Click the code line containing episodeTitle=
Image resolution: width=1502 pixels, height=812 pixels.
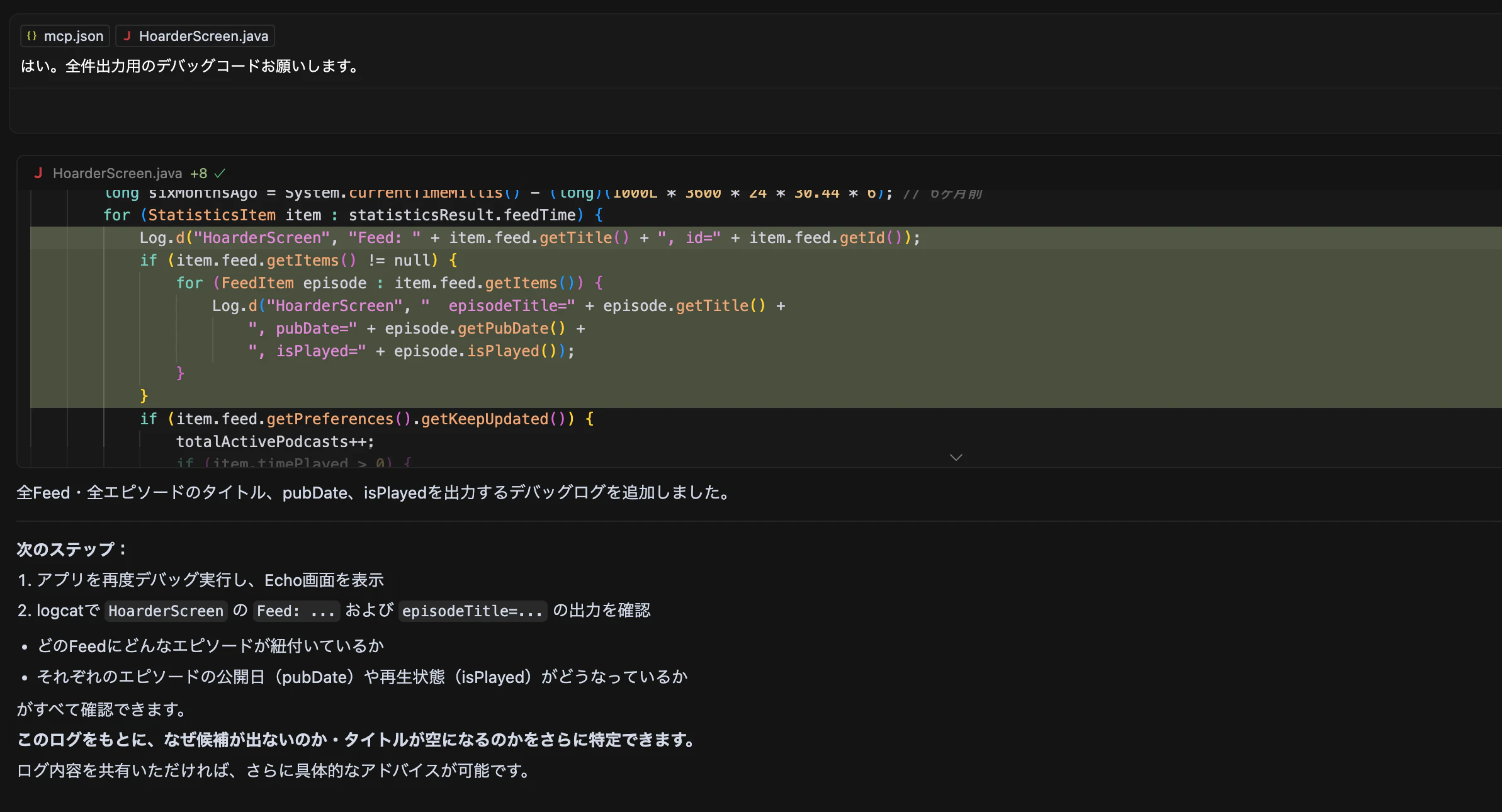tap(499, 306)
